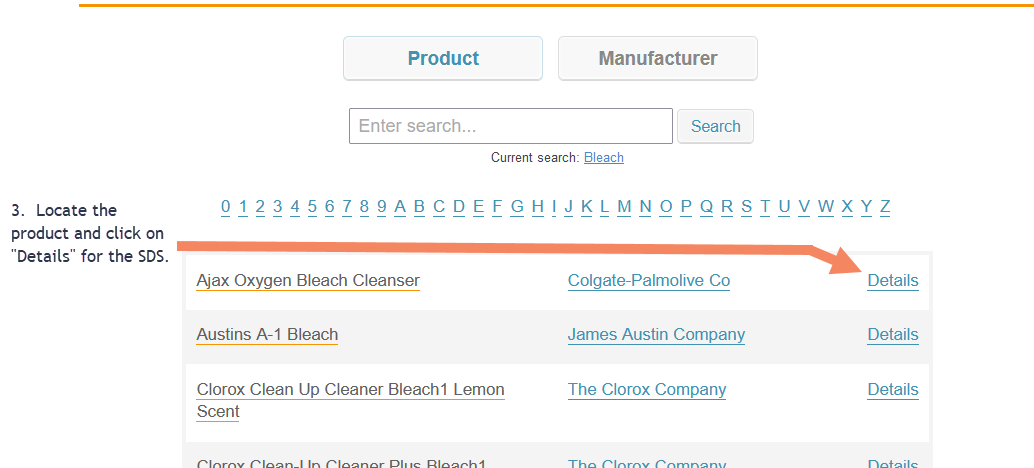Filter products by letter C

point(439,207)
